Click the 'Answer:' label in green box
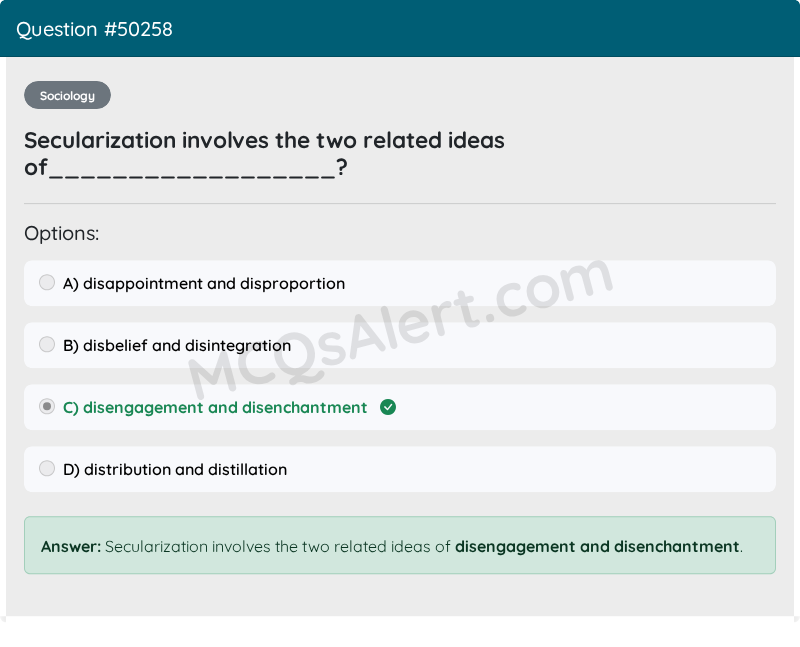This screenshot has height=647, width=800. tap(71, 546)
